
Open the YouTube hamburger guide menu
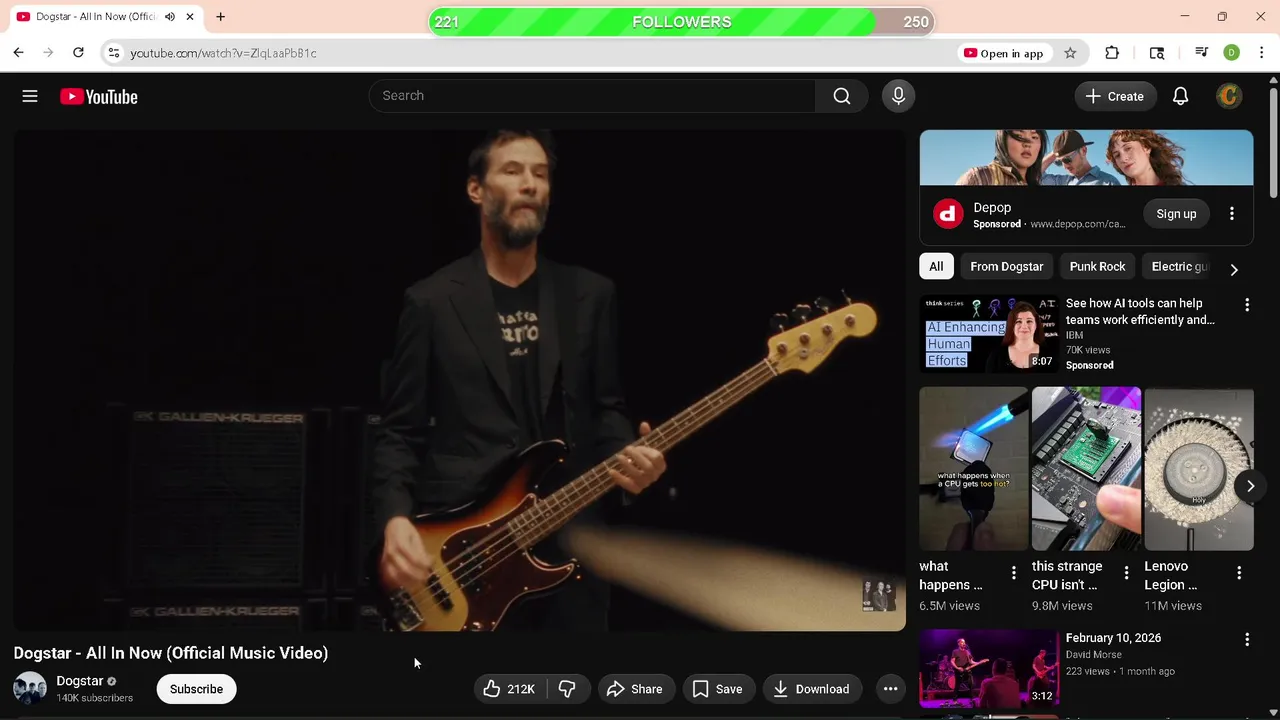click(x=30, y=96)
